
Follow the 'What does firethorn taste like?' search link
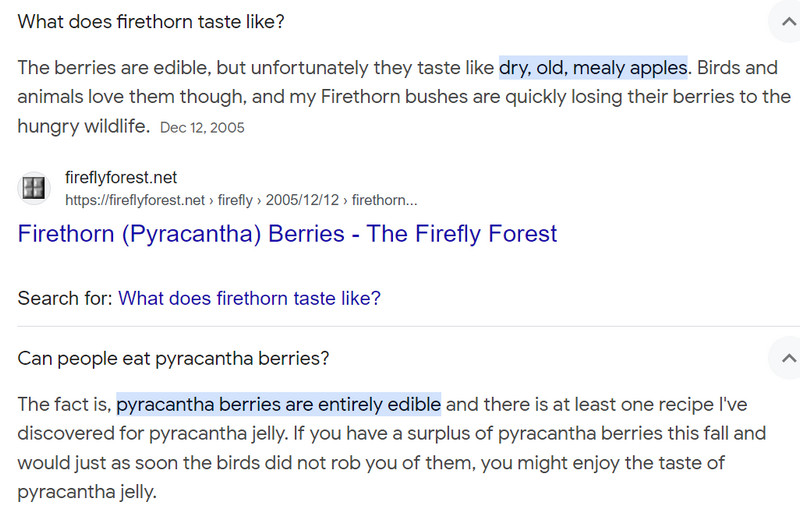[x=249, y=298]
